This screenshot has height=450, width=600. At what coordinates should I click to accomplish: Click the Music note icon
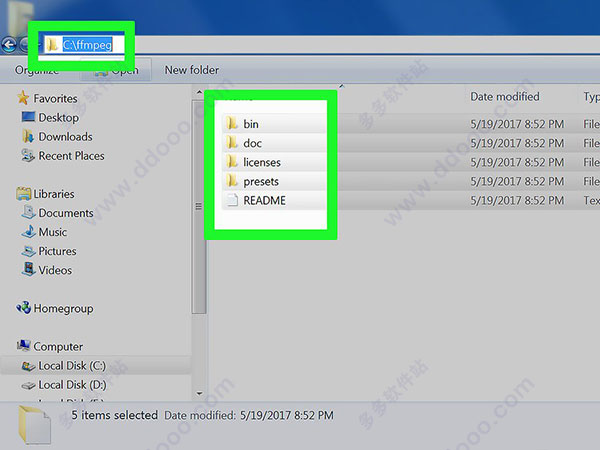tap(28, 232)
